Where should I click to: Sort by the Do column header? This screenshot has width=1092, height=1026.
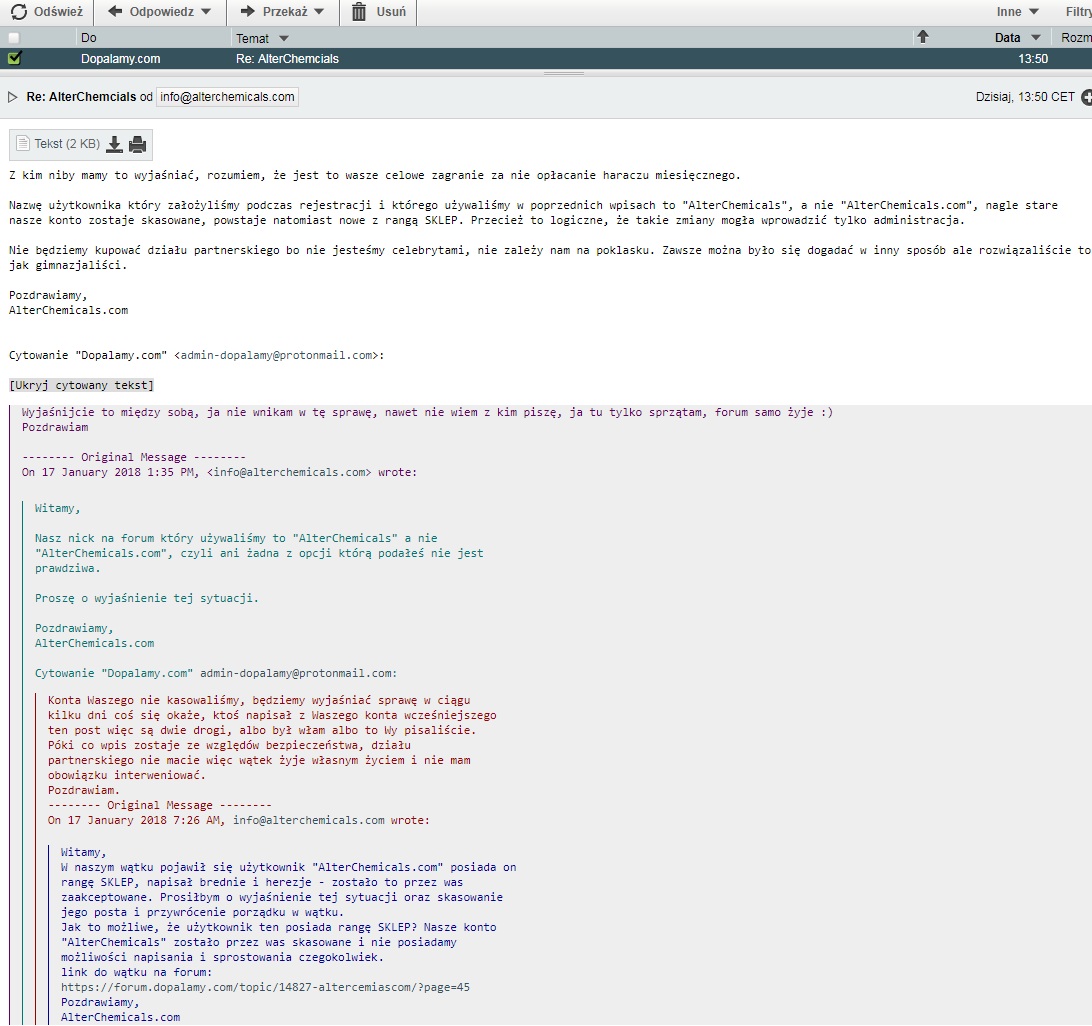(x=88, y=38)
